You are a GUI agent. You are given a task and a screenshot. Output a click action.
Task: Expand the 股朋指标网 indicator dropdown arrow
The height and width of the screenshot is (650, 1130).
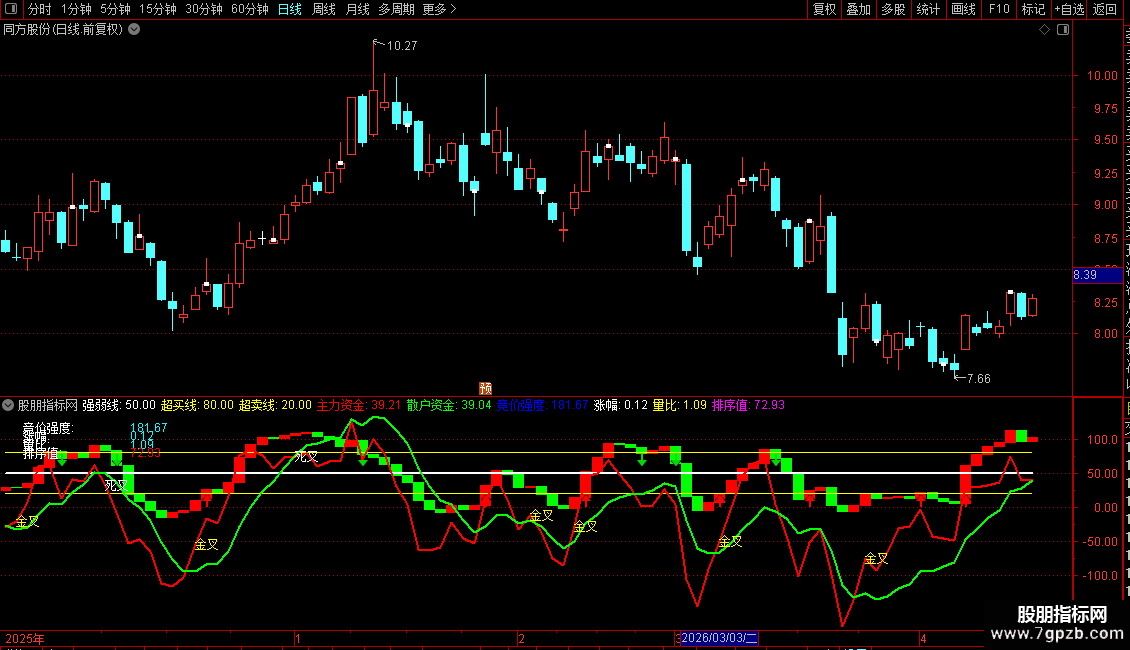tap(8, 406)
